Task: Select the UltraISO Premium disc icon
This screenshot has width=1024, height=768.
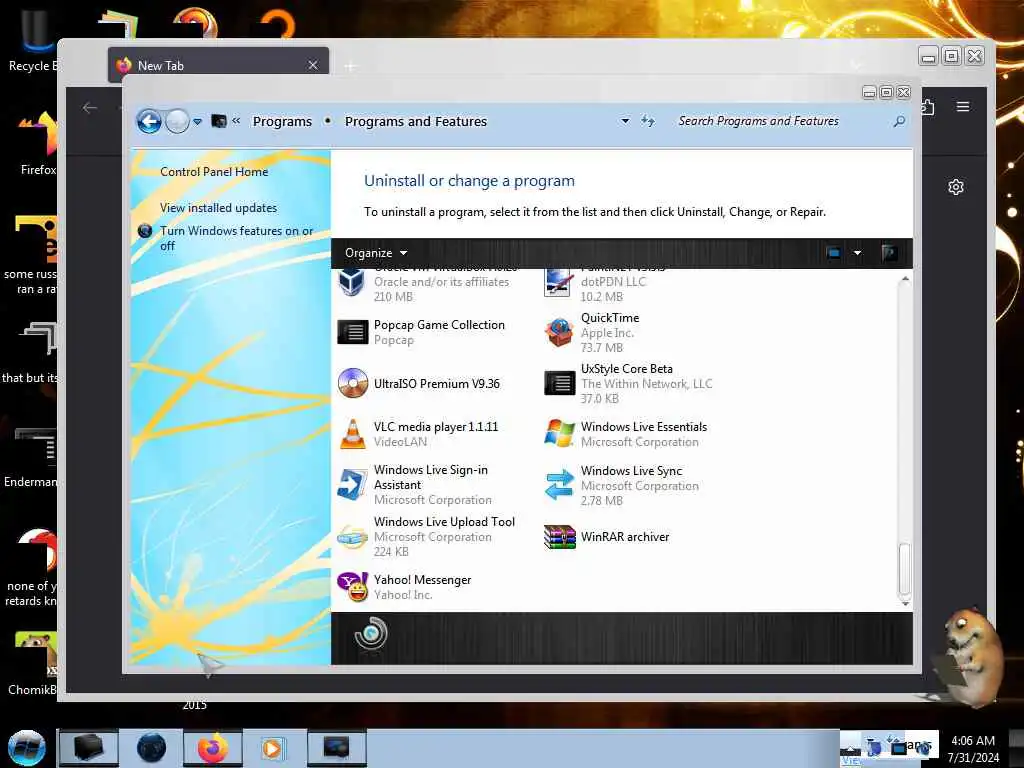Action: pyautogui.click(x=353, y=383)
